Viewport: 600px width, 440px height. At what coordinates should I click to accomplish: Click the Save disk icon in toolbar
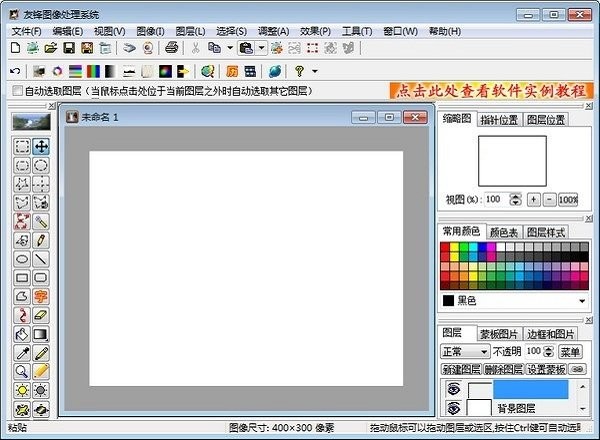tap(70, 48)
